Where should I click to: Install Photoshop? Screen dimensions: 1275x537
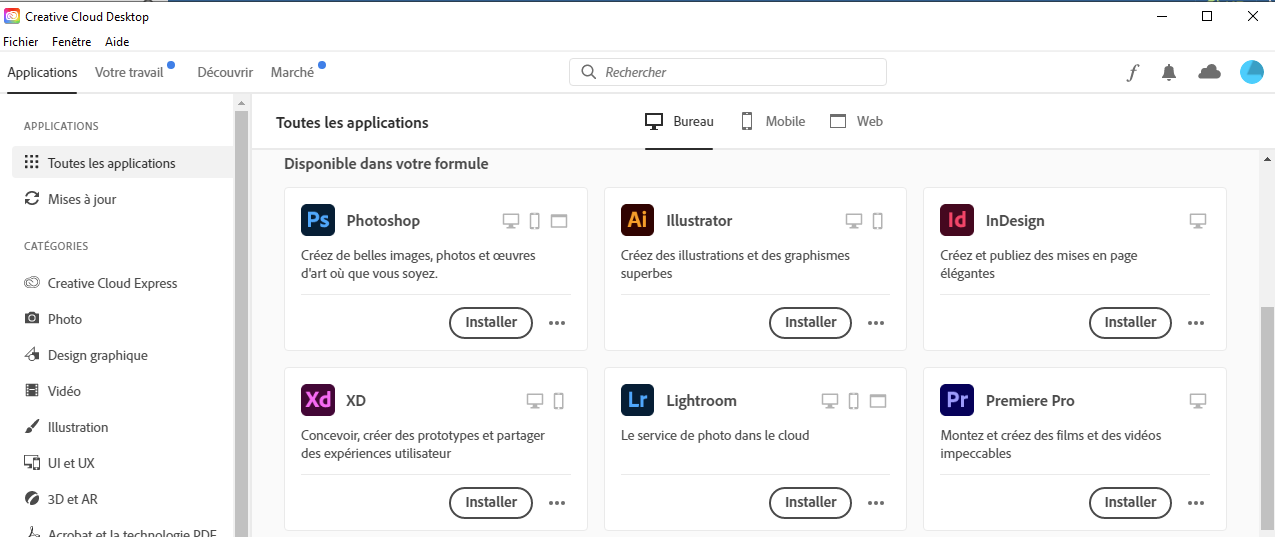[x=491, y=323]
